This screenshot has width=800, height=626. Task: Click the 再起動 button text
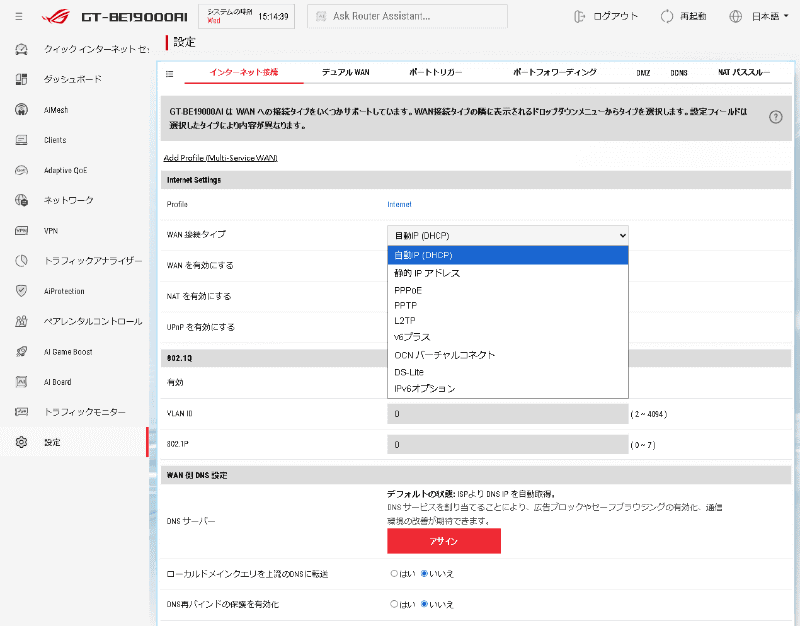point(693,16)
